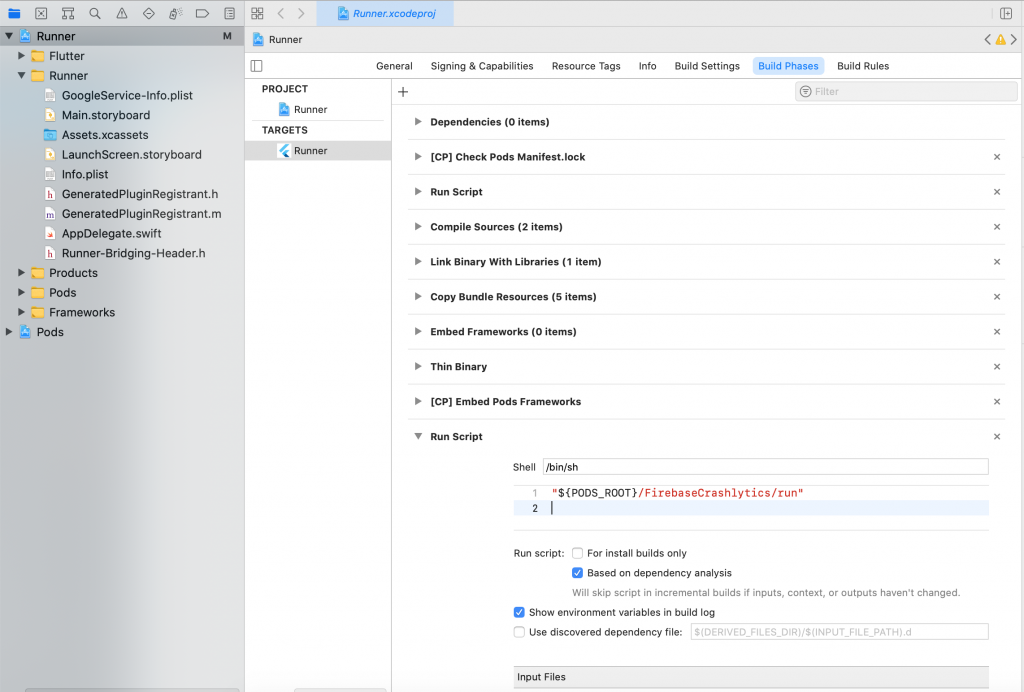1024x692 pixels.
Task: Toggle For install builds only
Action: coord(577,553)
